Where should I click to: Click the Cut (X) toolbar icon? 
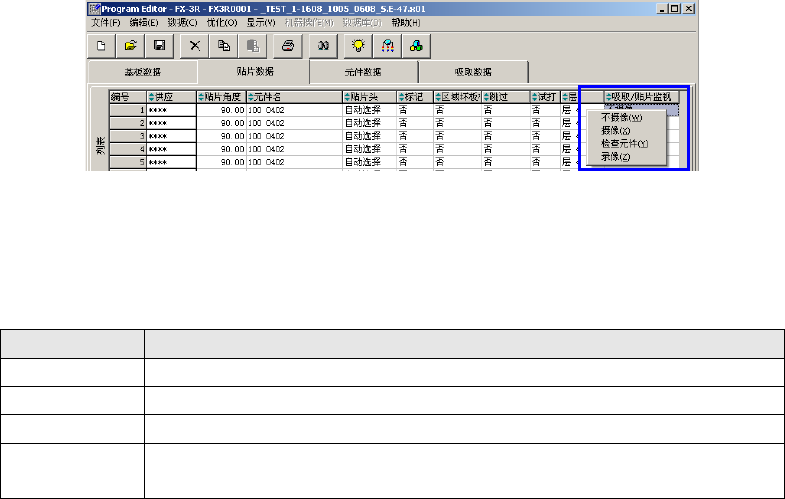point(196,45)
